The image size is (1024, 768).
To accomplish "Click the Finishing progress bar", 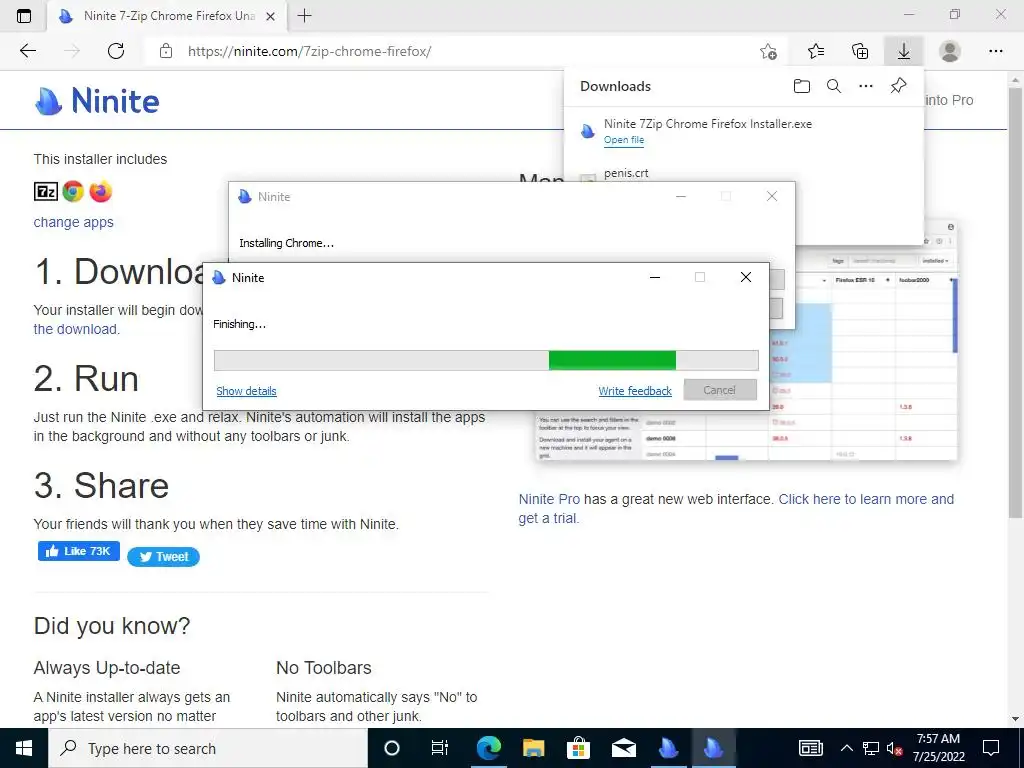I will click(486, 360).
